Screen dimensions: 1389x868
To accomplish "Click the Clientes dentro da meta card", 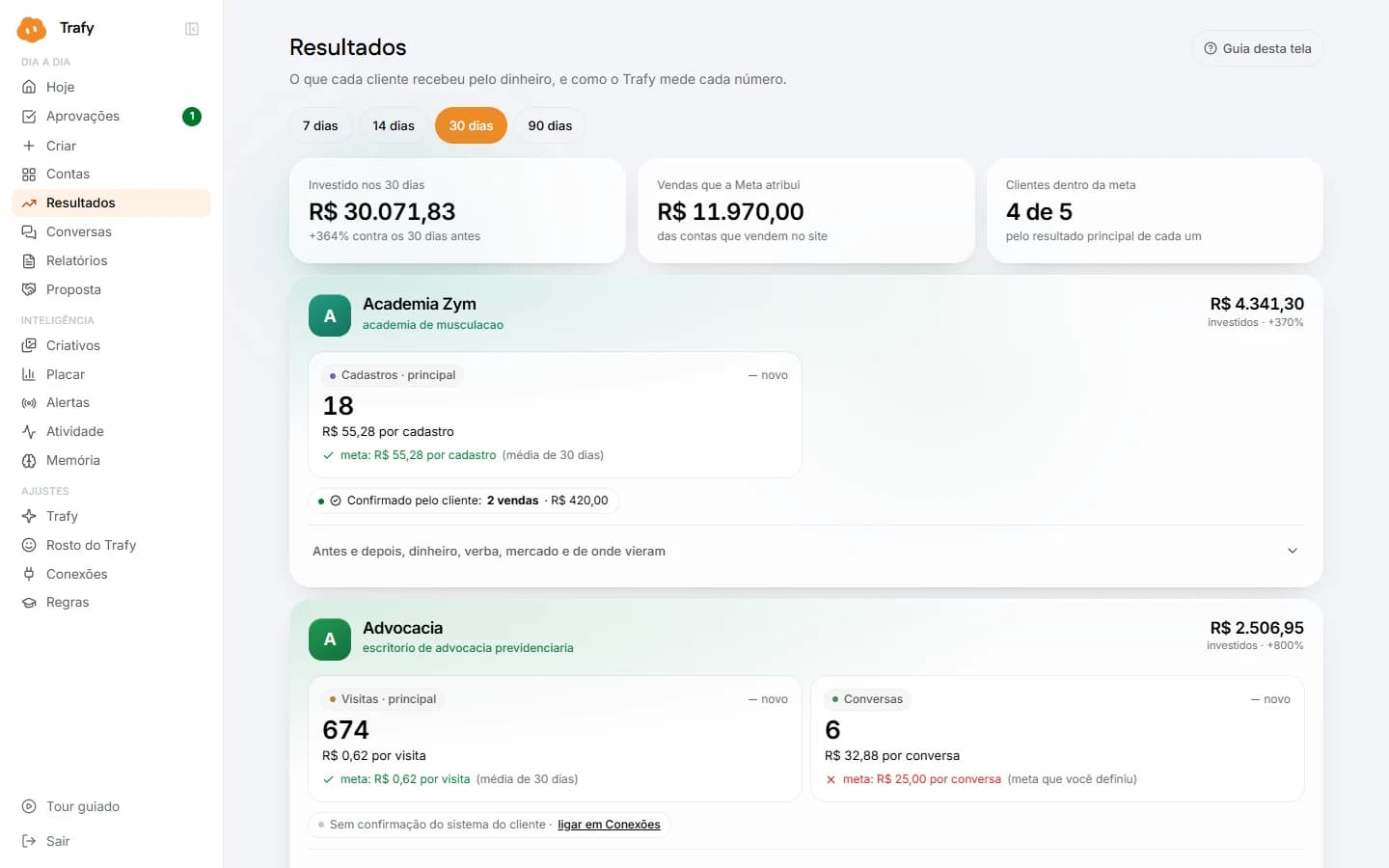I will tap(1155, 210).
